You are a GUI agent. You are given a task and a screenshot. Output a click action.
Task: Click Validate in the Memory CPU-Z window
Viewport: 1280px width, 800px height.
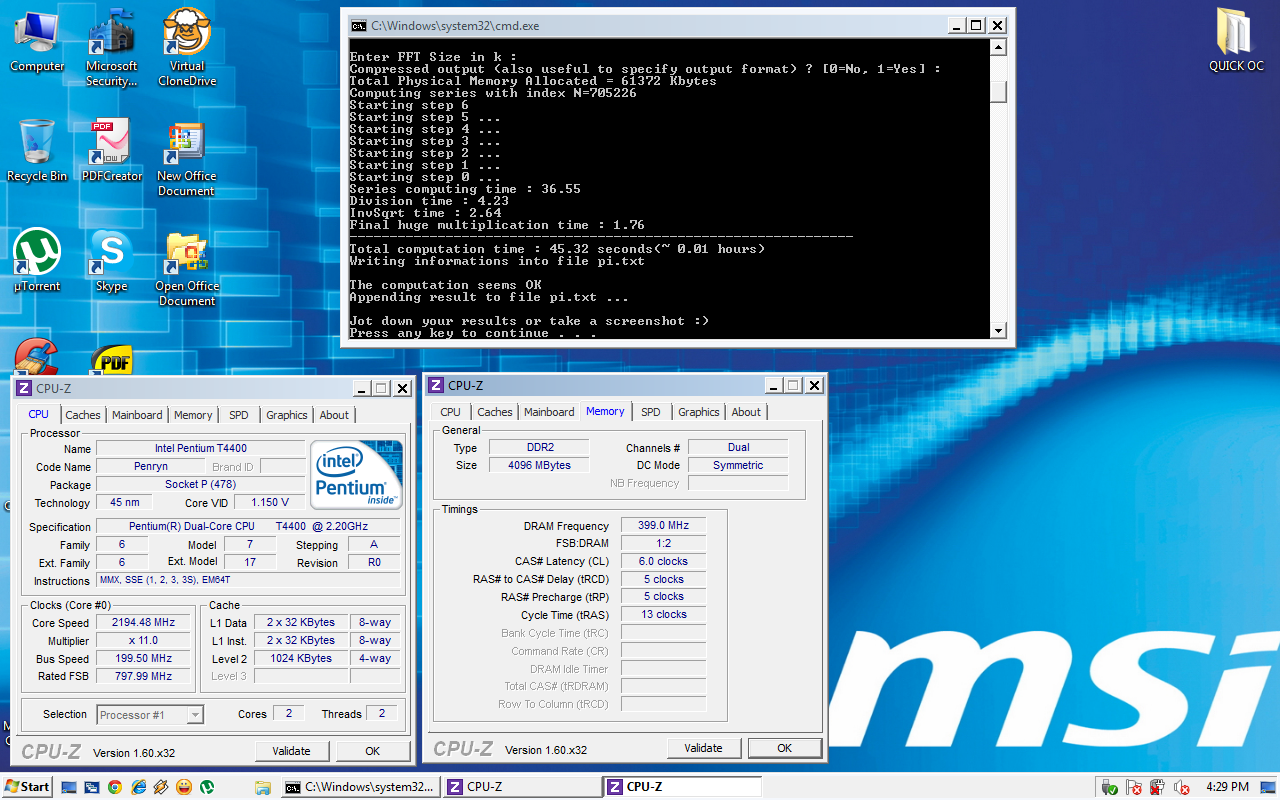pyautogui.click(x=704, y=748)
